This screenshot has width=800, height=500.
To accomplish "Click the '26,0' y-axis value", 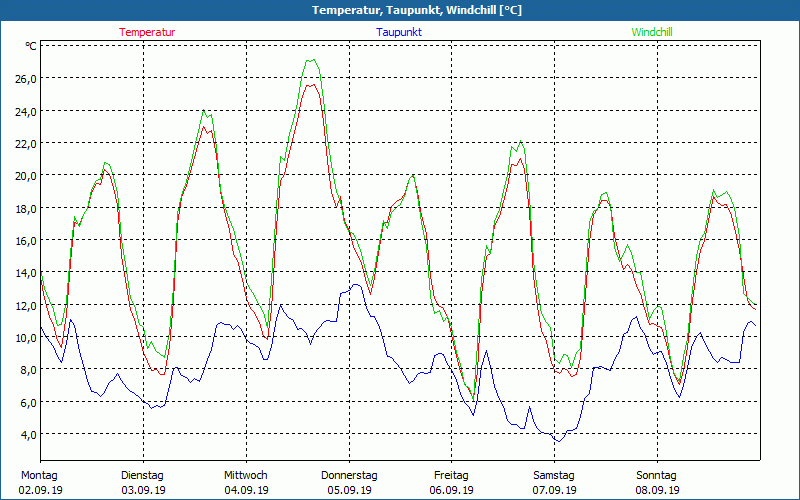I will pyautogui.click(x=26, y=79).
